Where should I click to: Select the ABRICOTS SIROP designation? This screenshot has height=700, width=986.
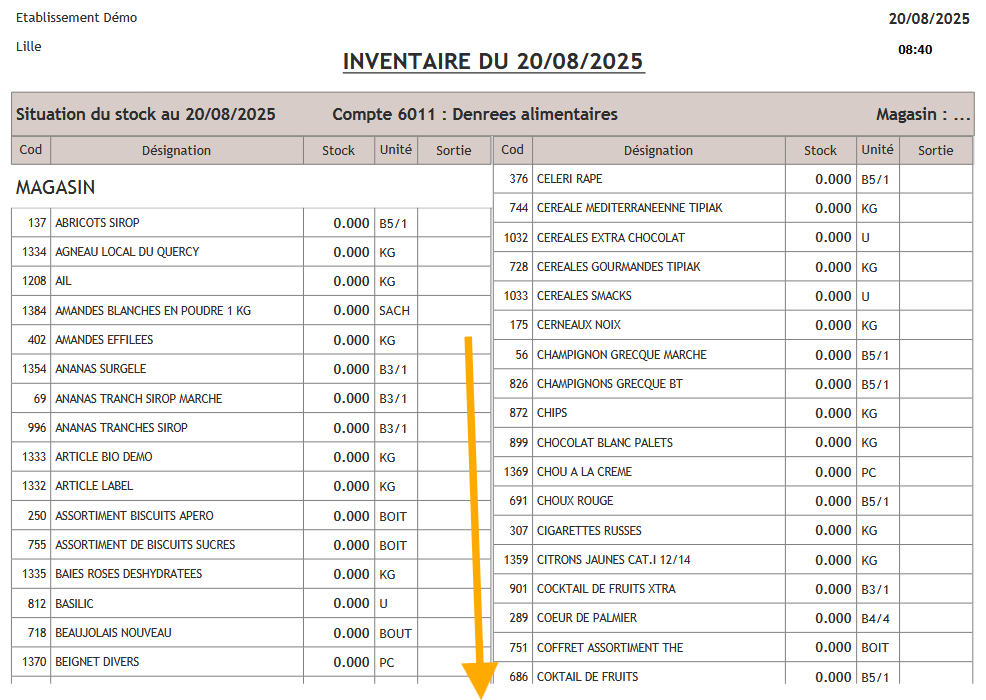coord(97,223)
